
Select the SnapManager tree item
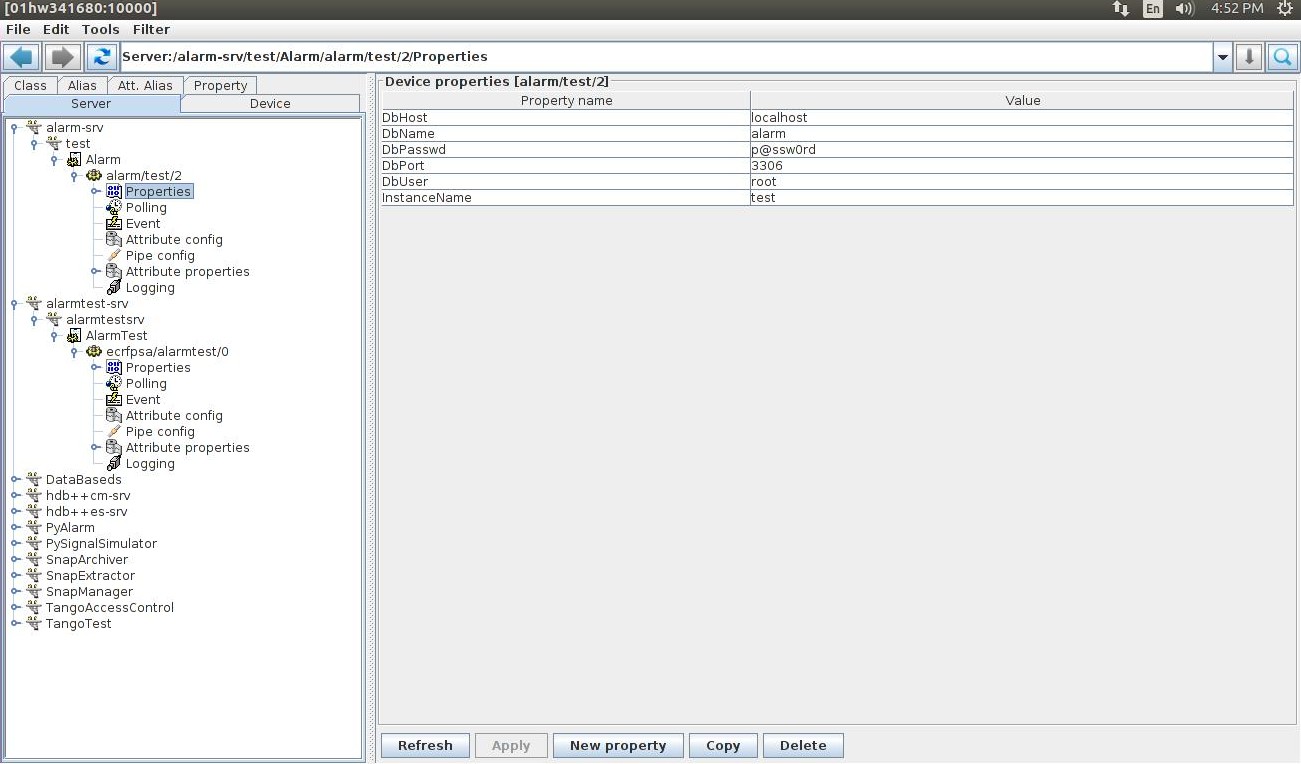[89, 592]
